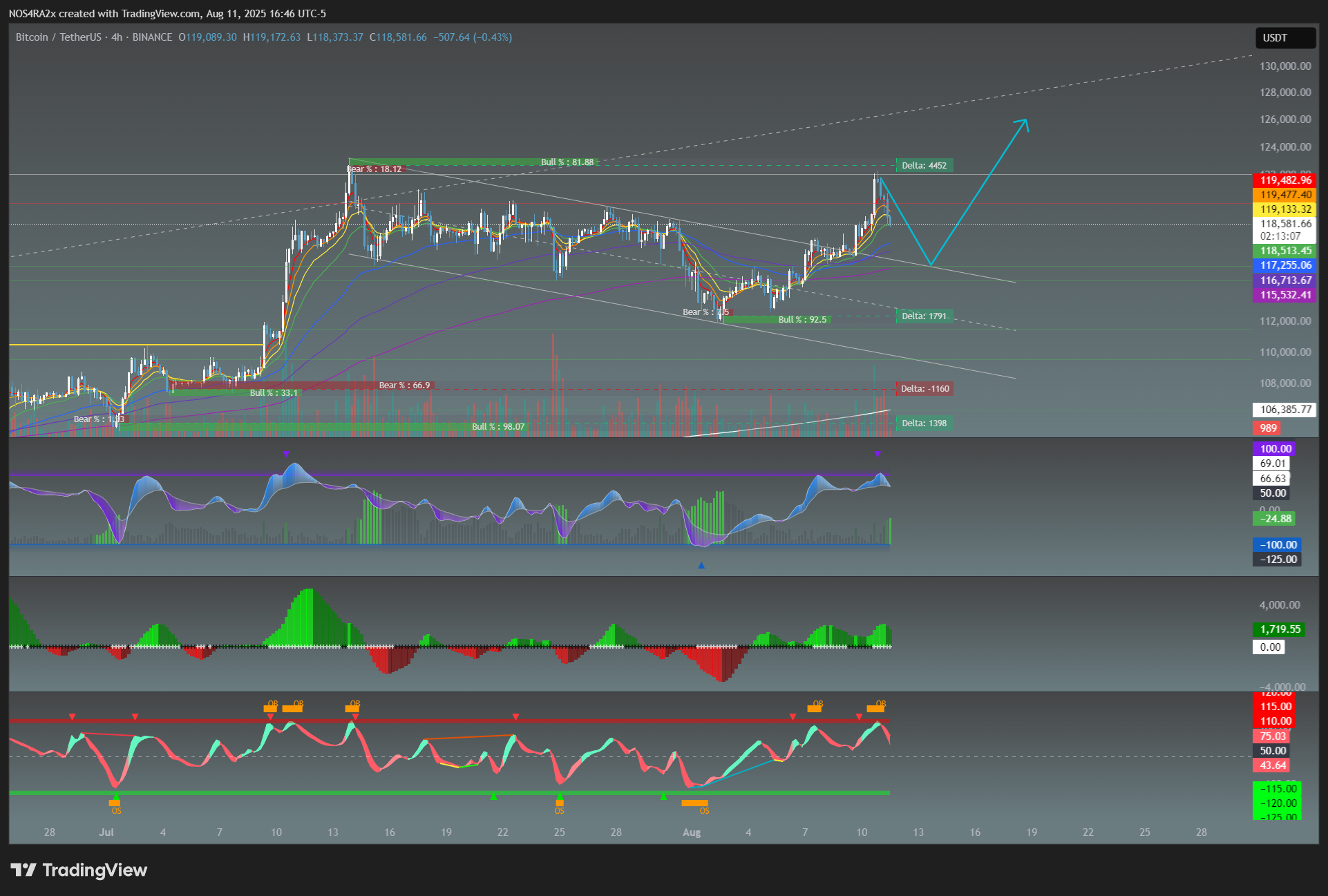Click the 126,000.00 price axis label

point(1285,120)
